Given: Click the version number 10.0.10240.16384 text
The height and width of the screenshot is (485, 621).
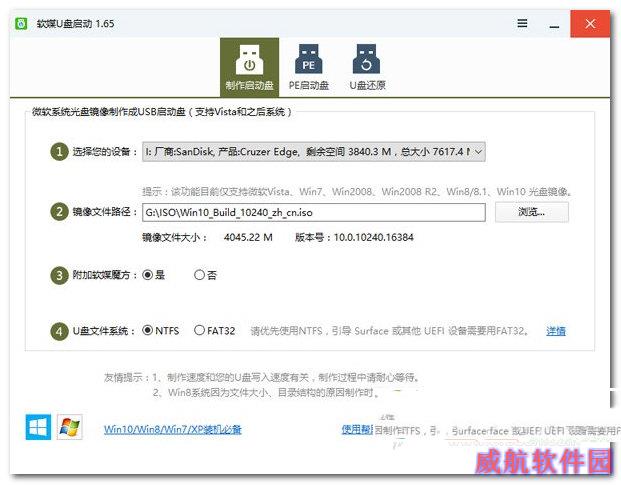Looking at the screenshot, I should click(373, 238).
